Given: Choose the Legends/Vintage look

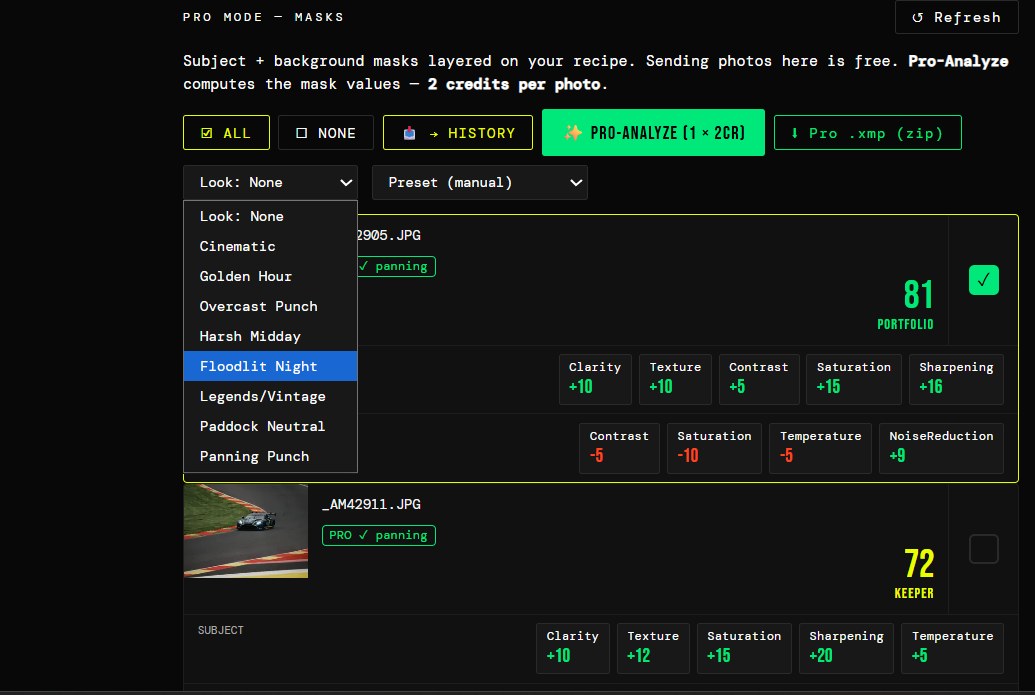Looking at the screenshot, I should tap(271, 397).
